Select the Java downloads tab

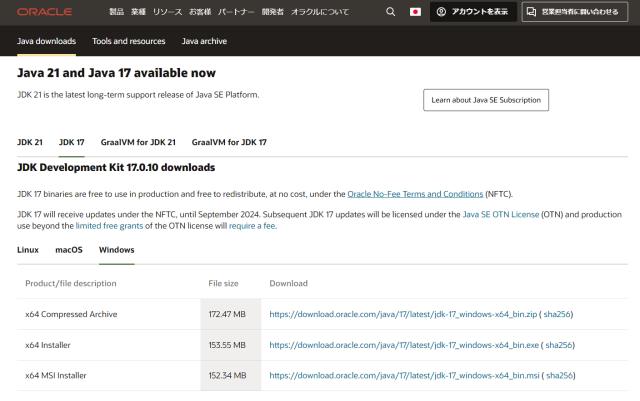click(46, 41)
